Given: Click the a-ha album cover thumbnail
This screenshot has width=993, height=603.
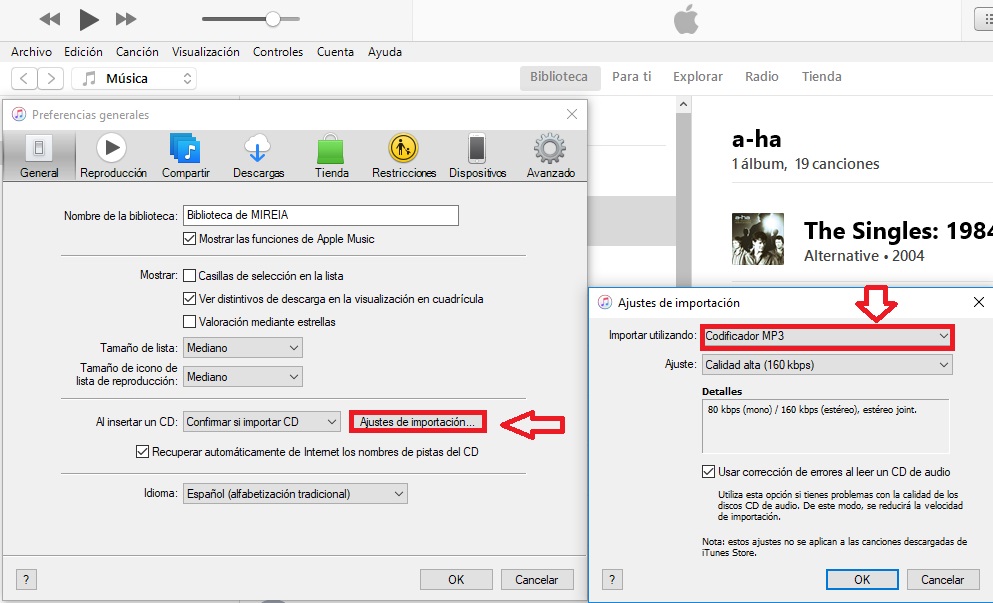Looking at the screenshot, I should pyautogui.click(x=757, y=239).
